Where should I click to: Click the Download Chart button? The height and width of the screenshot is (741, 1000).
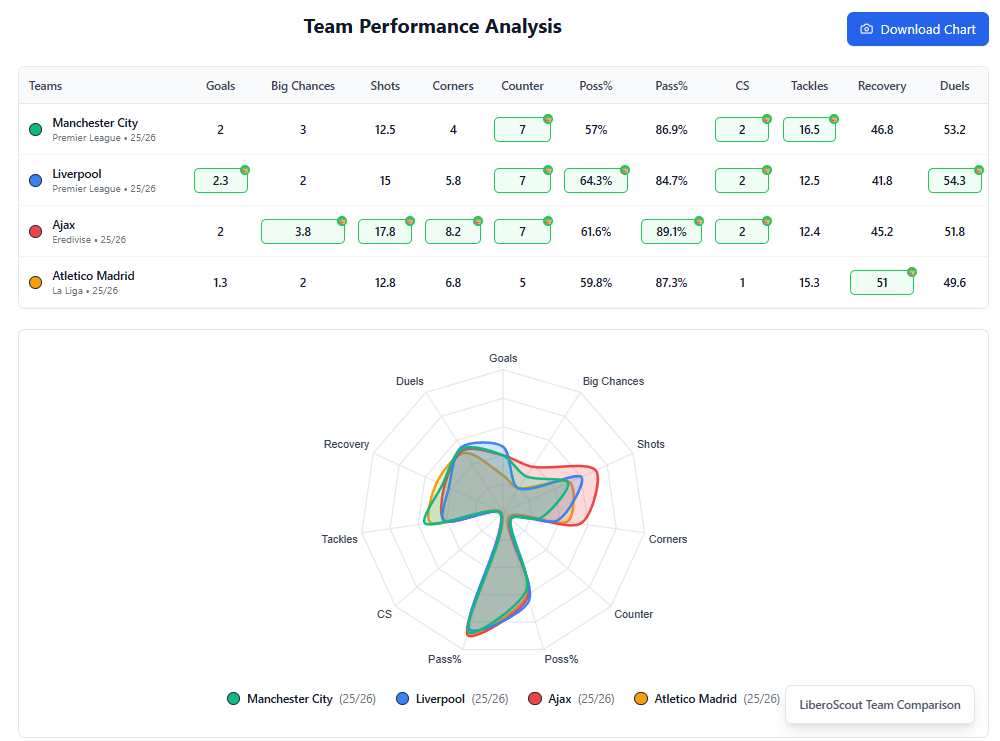click(x=917, y=29)
